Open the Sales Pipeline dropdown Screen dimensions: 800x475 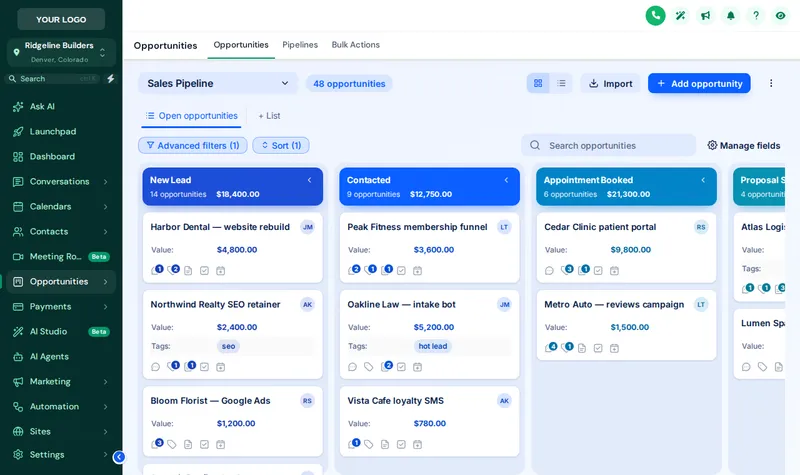217,83
